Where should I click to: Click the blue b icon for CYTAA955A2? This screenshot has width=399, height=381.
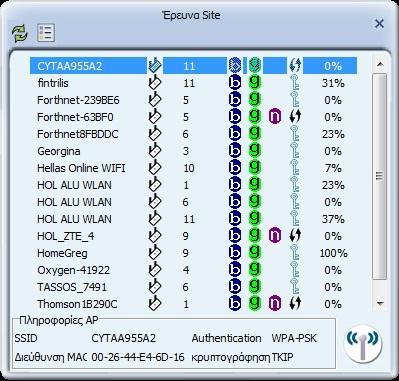pos(235,66)
